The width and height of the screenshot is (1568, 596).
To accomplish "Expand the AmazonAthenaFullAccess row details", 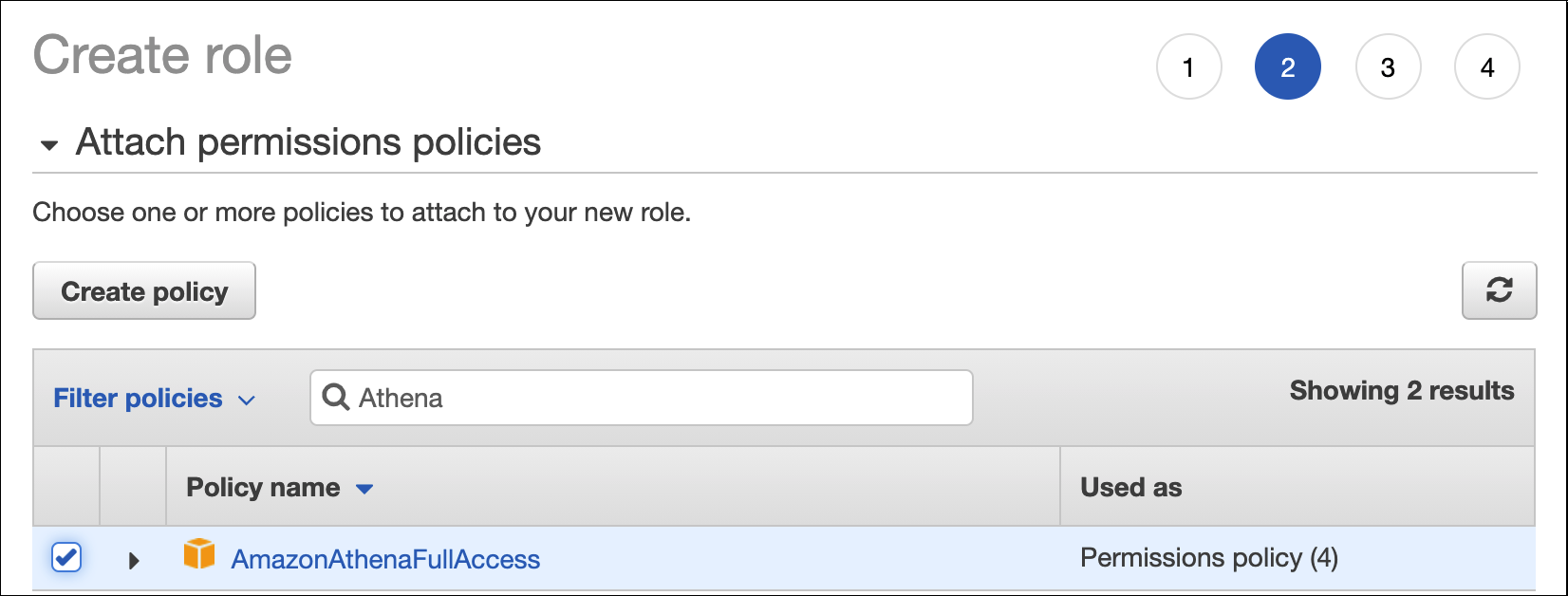I will coord(134,560).
